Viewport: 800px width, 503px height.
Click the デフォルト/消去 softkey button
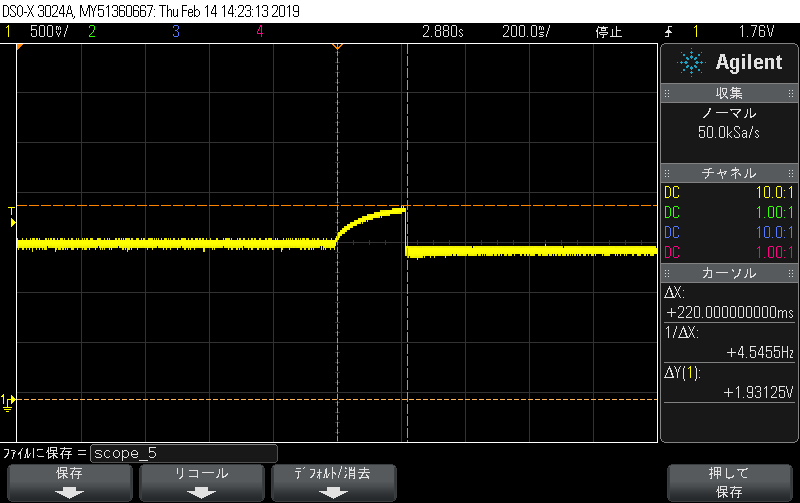[334, 483]
